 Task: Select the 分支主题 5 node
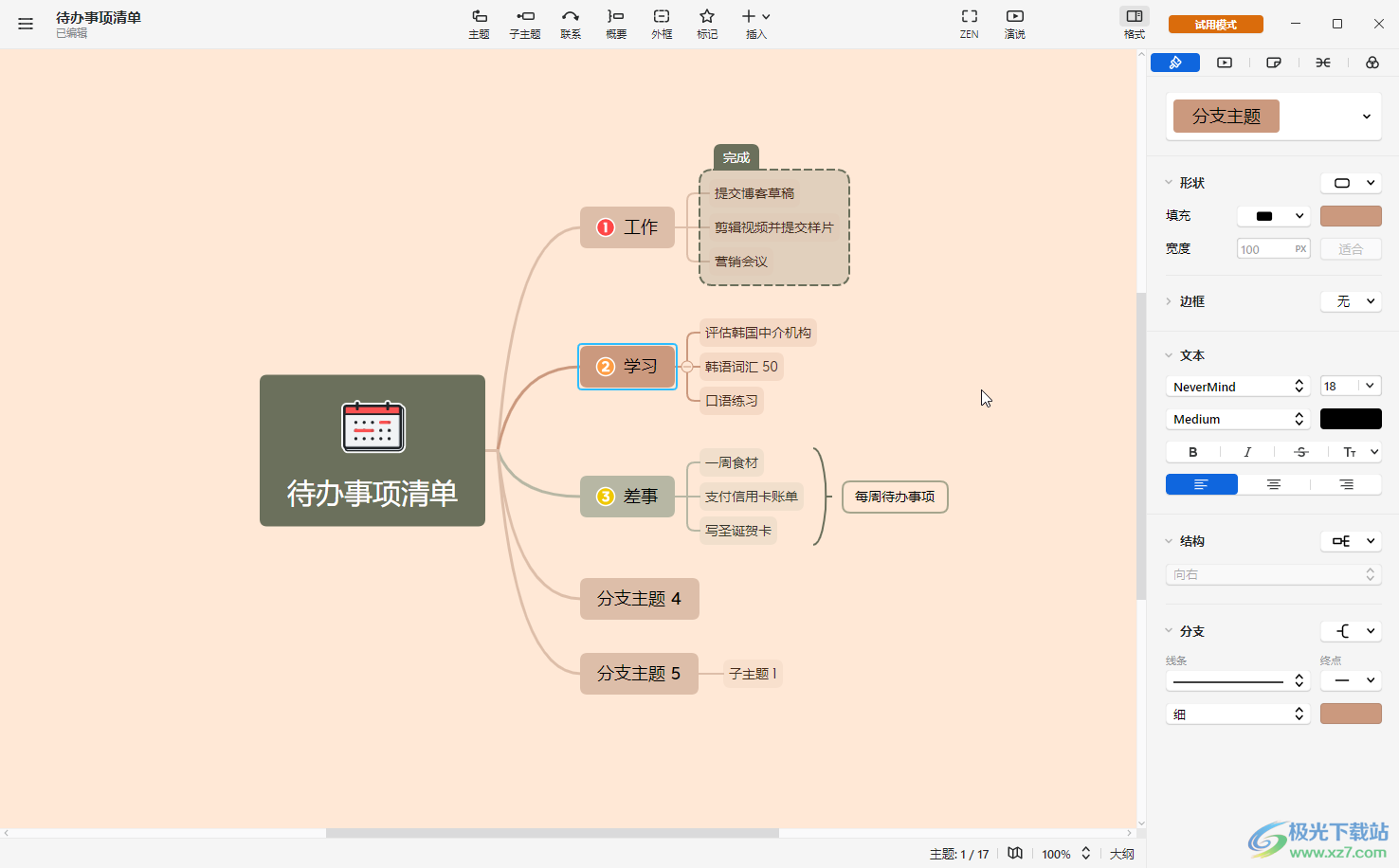[639, 674]
